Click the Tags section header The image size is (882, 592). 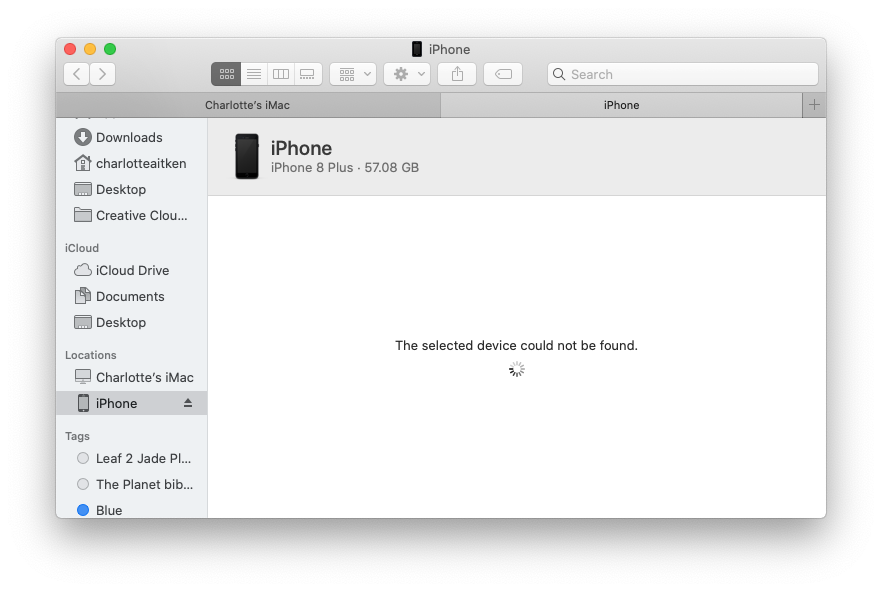(x=77, y=436)
